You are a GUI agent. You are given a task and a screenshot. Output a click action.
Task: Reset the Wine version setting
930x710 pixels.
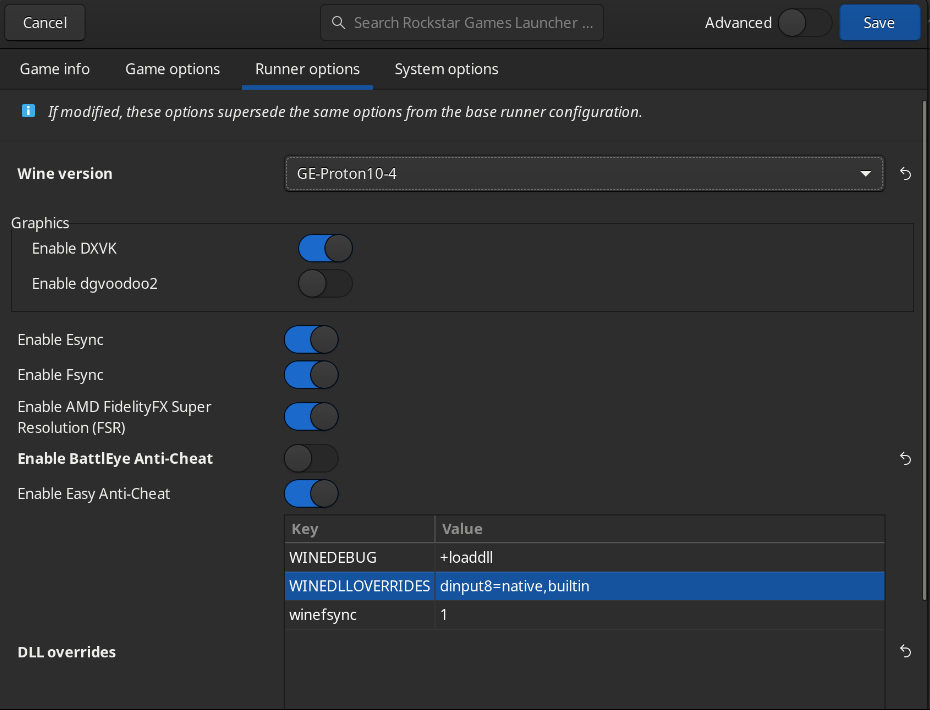click(905, 174)
